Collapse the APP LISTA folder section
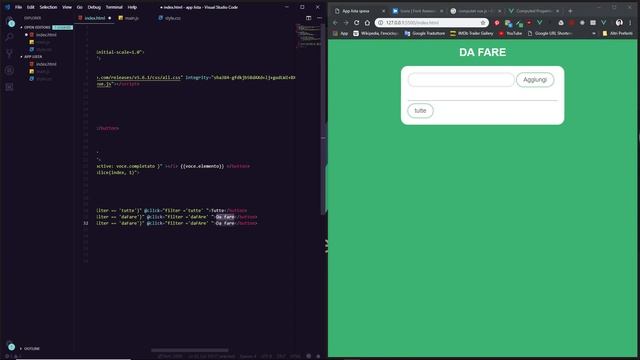Viewport: 640px width, 360px height. (33, 57)
